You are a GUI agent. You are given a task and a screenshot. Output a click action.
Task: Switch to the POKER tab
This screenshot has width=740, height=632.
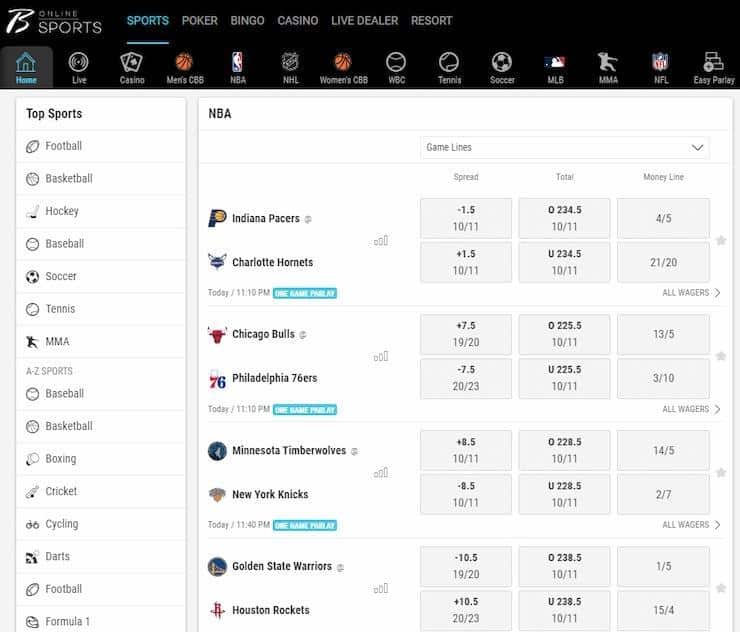pyautogui.click(x=200, y=21)
